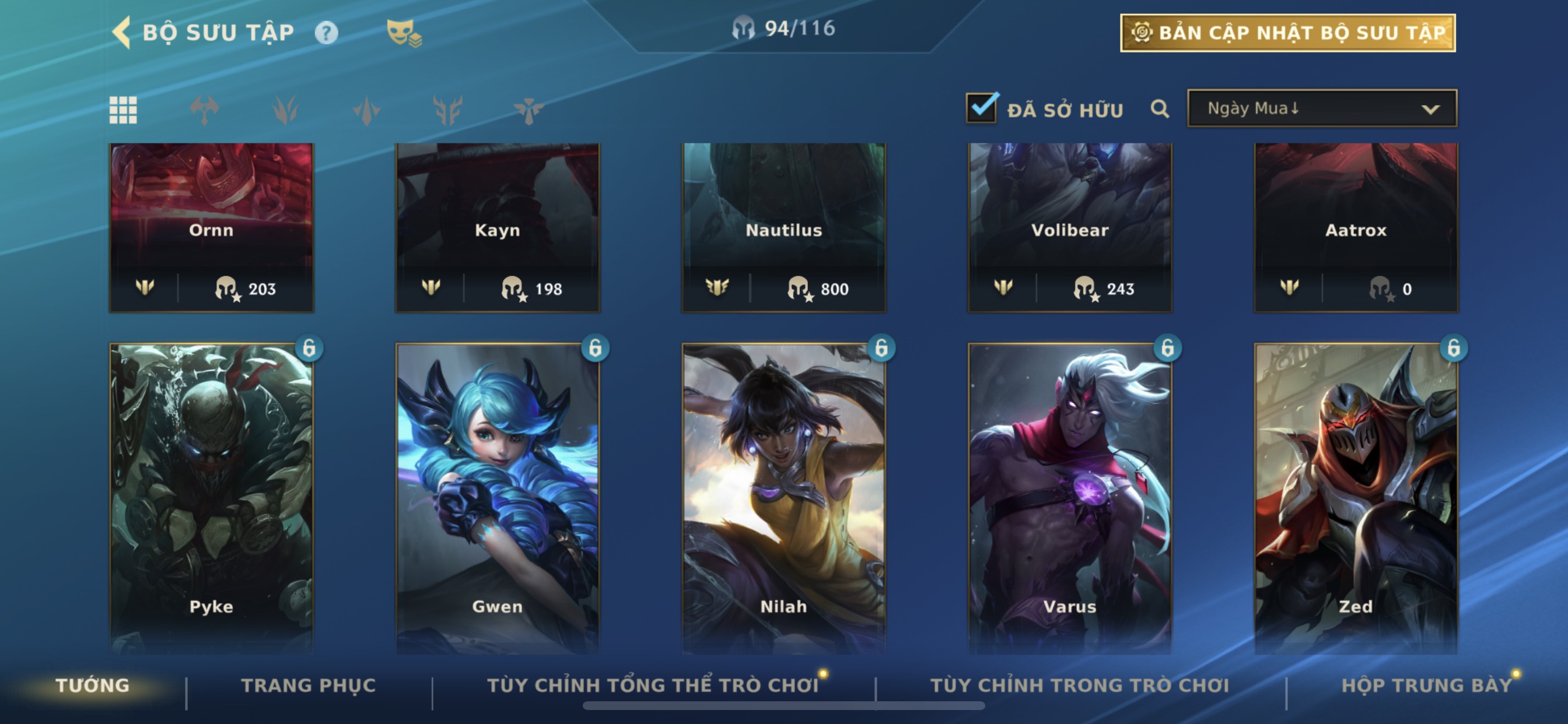The image size is (1568, 724).
Task: Uncheck the Đã Sở Hữu checkbox
Action: [981, 108]
